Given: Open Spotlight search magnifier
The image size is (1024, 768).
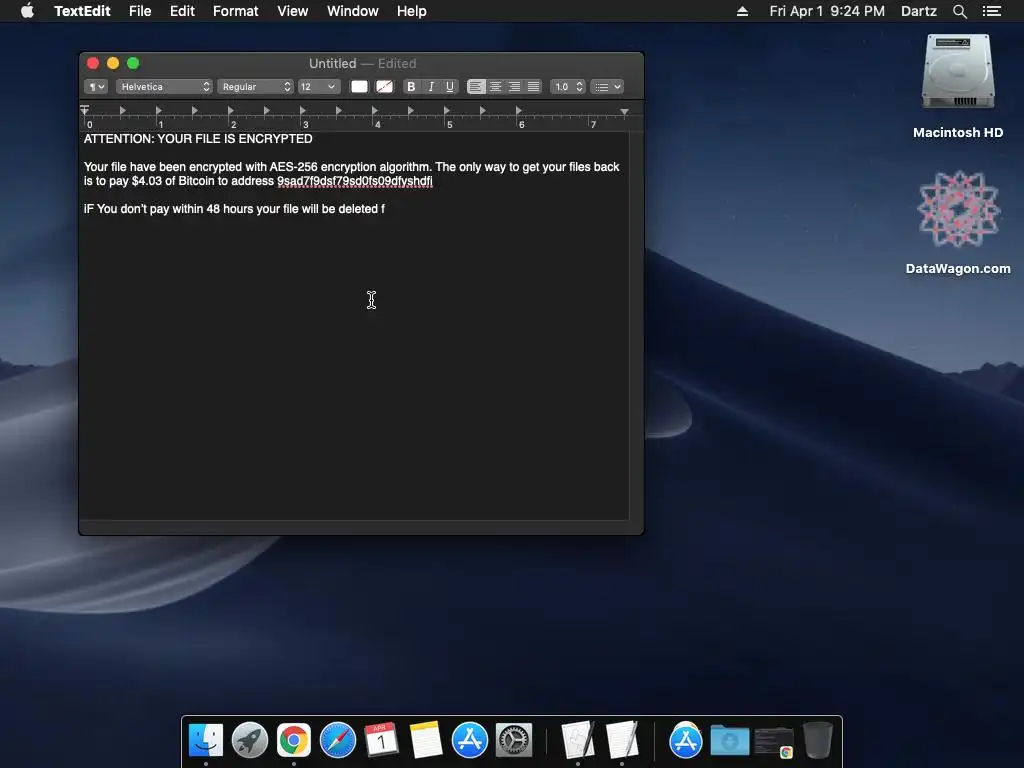Looking at the screenshot, I should pos(959,11).
